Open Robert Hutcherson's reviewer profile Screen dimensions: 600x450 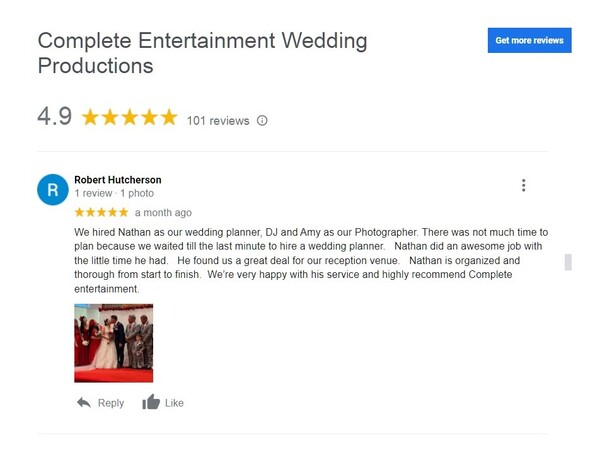pos(118,180)
